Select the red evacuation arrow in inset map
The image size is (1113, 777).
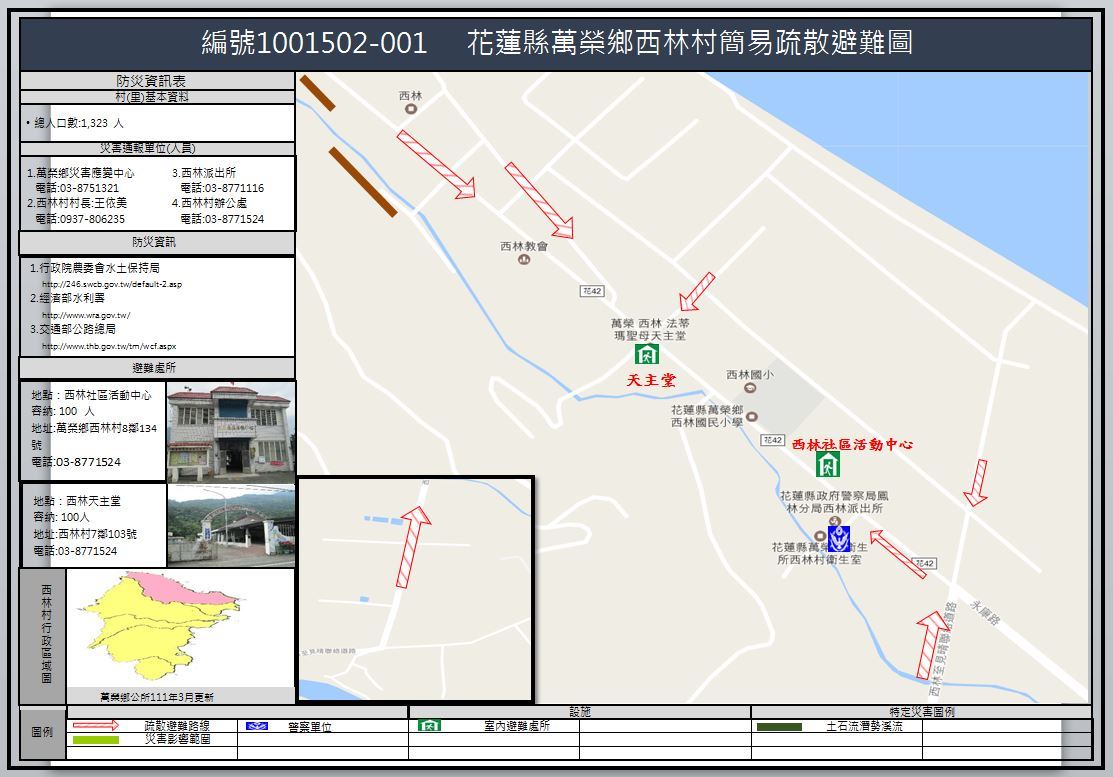[x=412, y=546]
